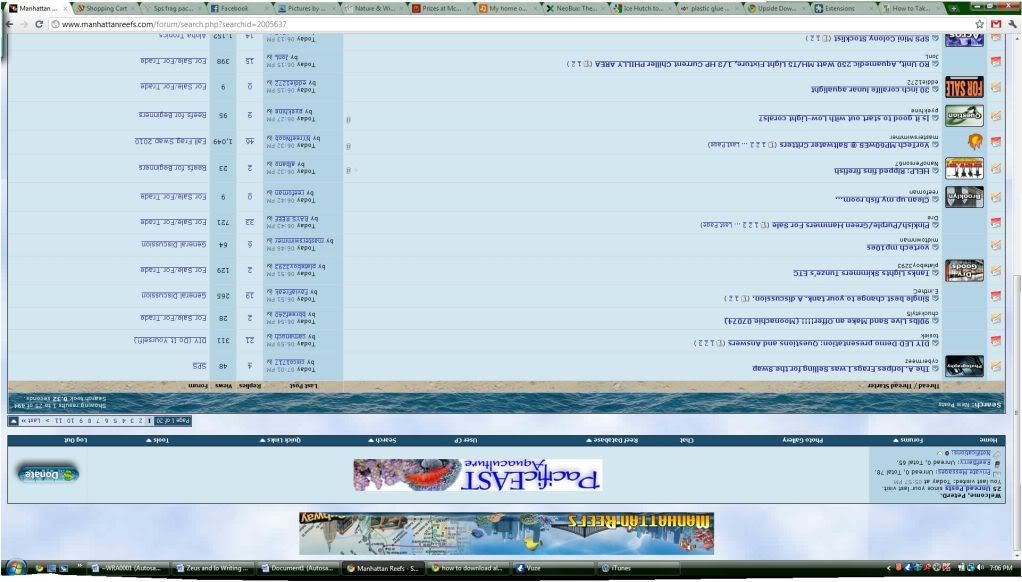
Task: Click the manhattanreefs.com address bar
Action: pos(500,23)
